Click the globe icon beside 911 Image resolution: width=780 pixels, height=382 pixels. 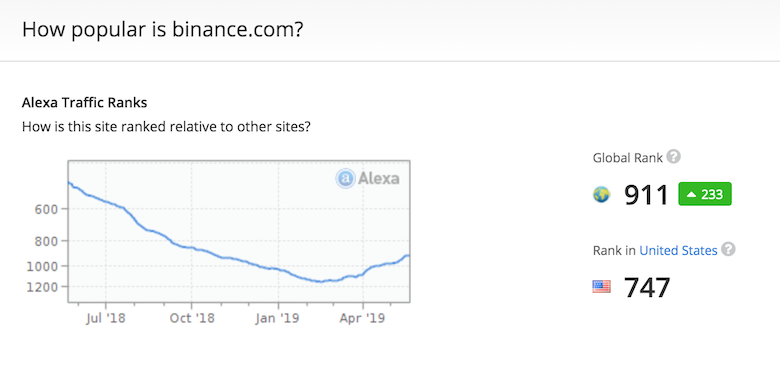pos(601,194)
